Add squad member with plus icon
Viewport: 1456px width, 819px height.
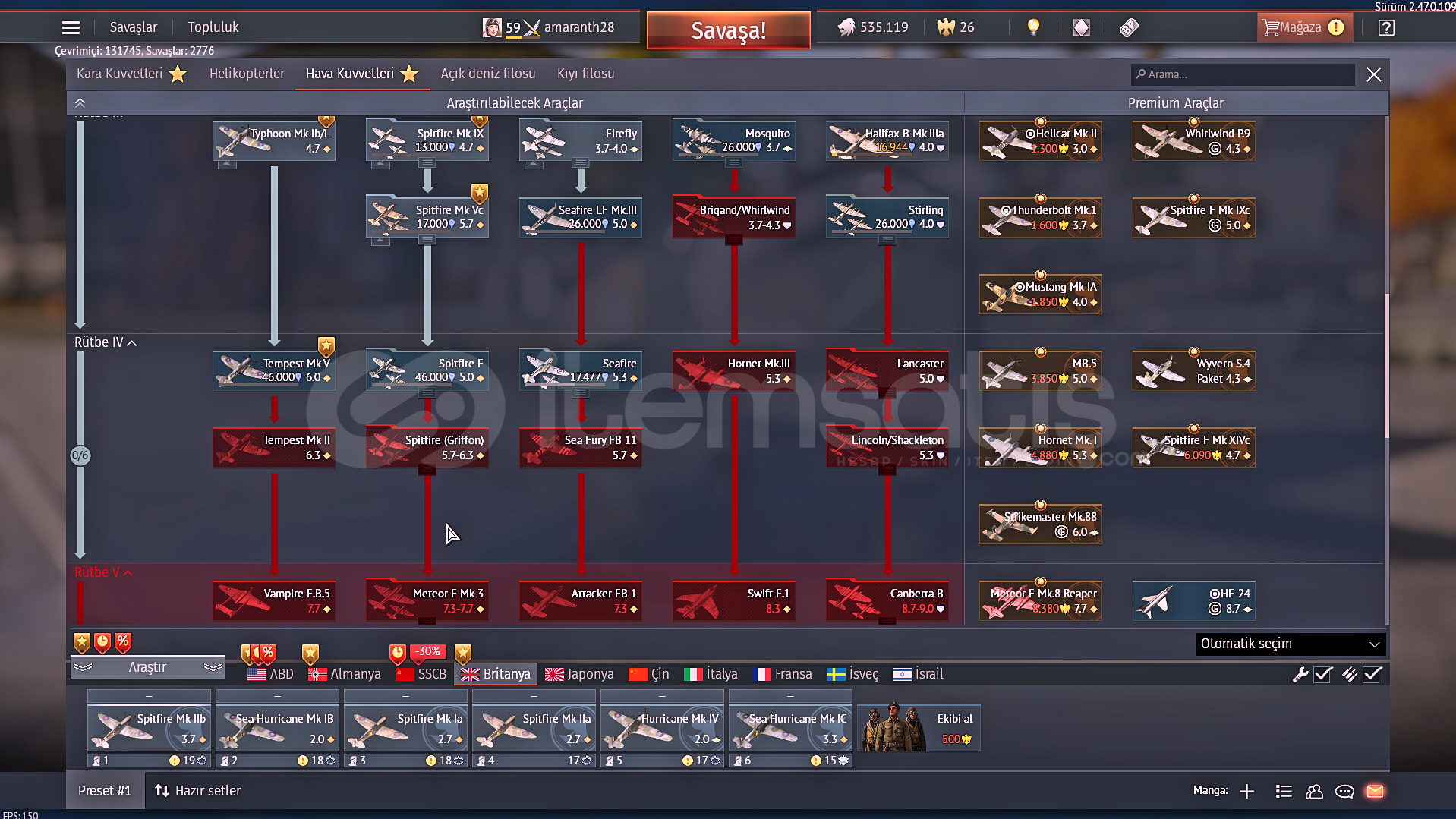[1246, 791]
